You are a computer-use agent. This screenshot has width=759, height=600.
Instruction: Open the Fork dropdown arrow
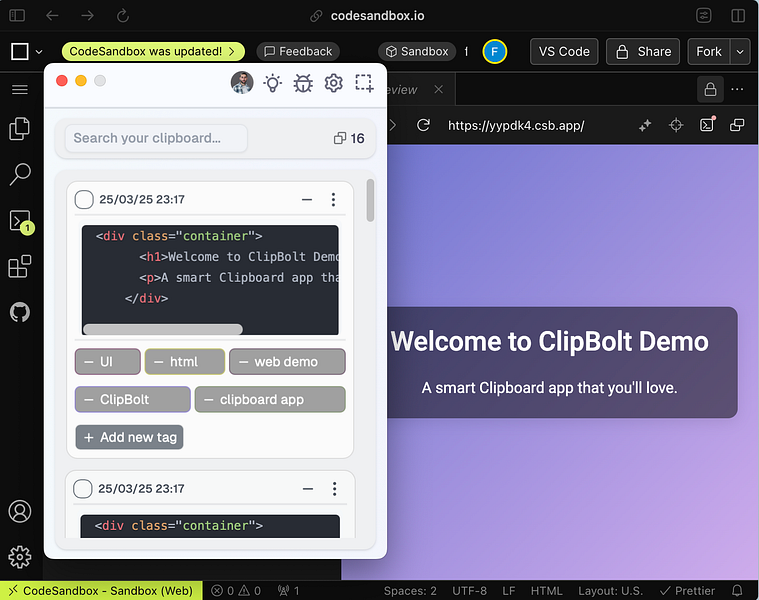[x=740, y=51]
